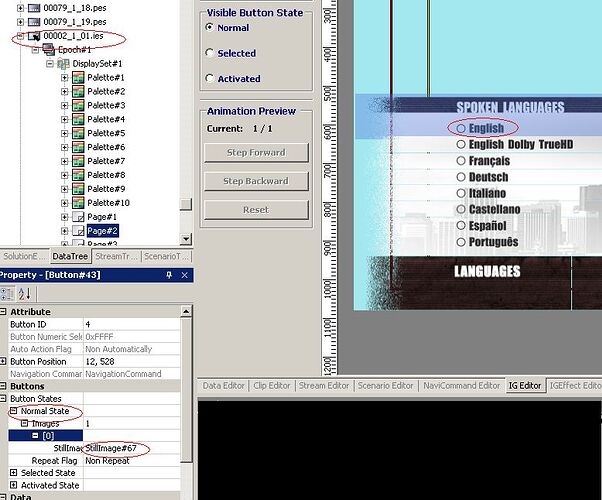Expand the Page#2 node
602x500 pixels.
[64, 231]
